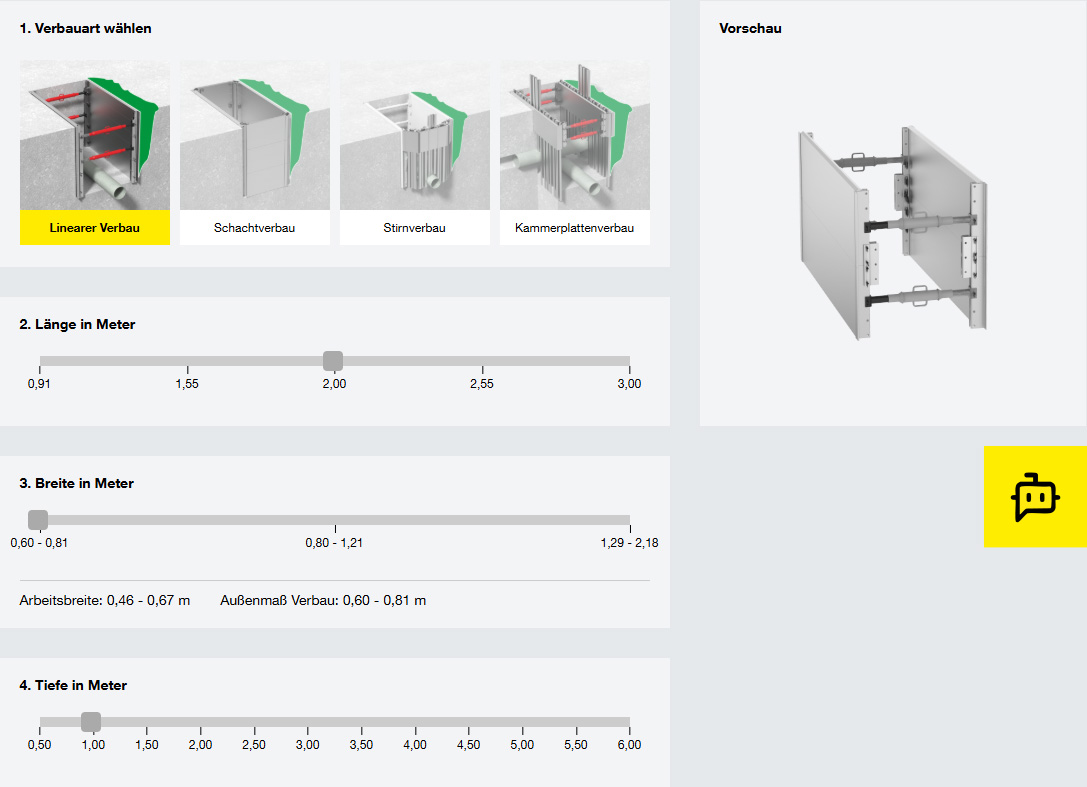Click the Linearer Verbau yellow label

pyautogui.click(x=95, y=228)
